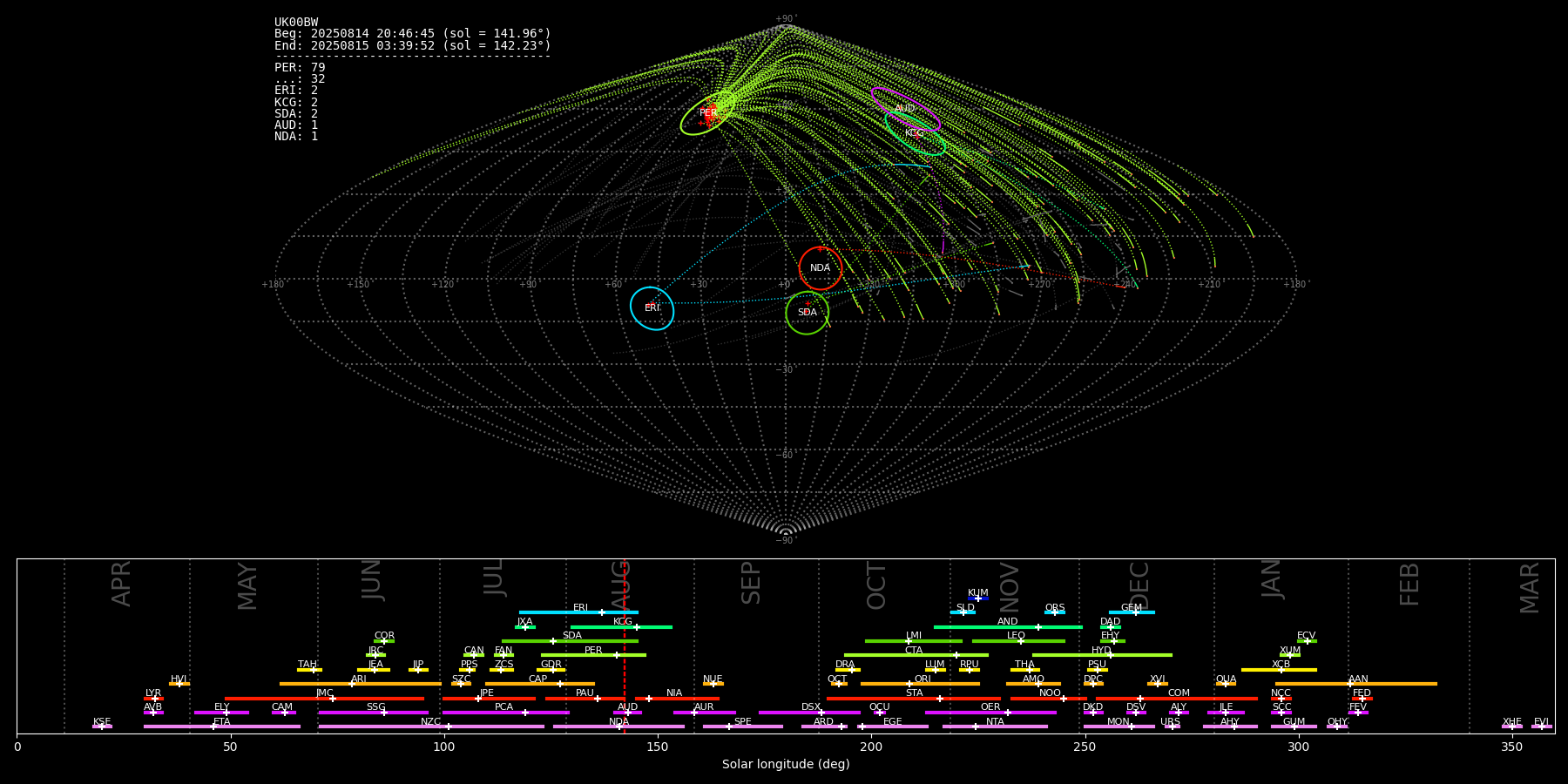Click the KCG green radiant ellipse on the map
This screenshot has height=784, width=1568.
coord(915,133)
